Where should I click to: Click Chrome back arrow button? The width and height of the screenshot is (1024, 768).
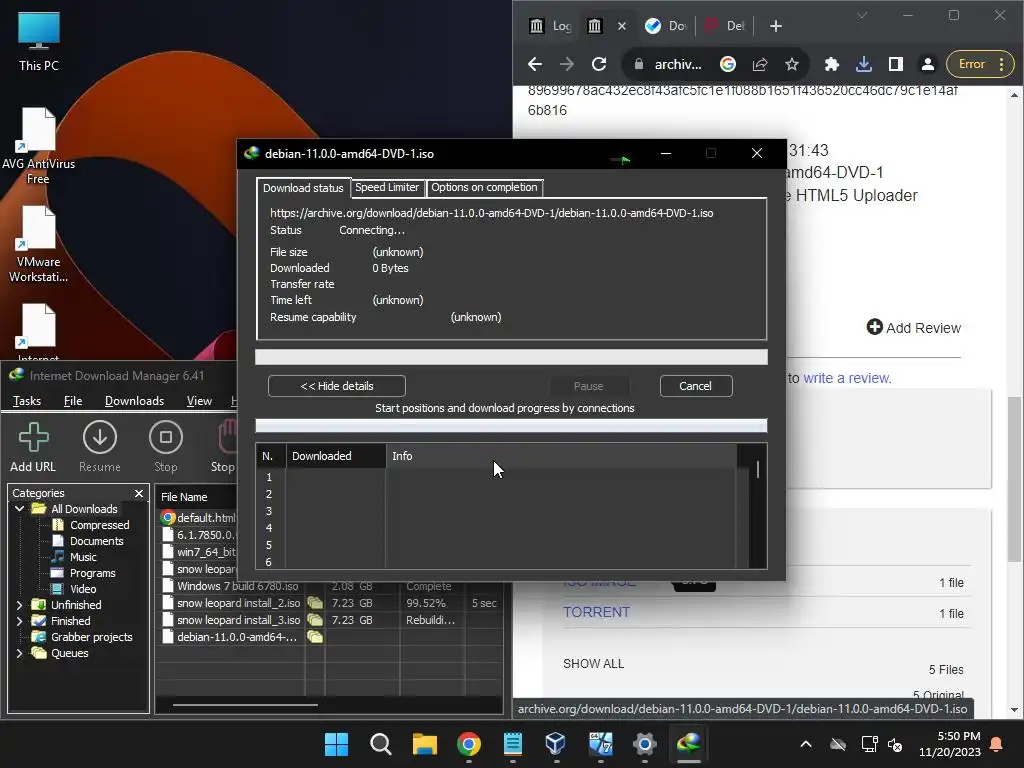pos(535,64)
